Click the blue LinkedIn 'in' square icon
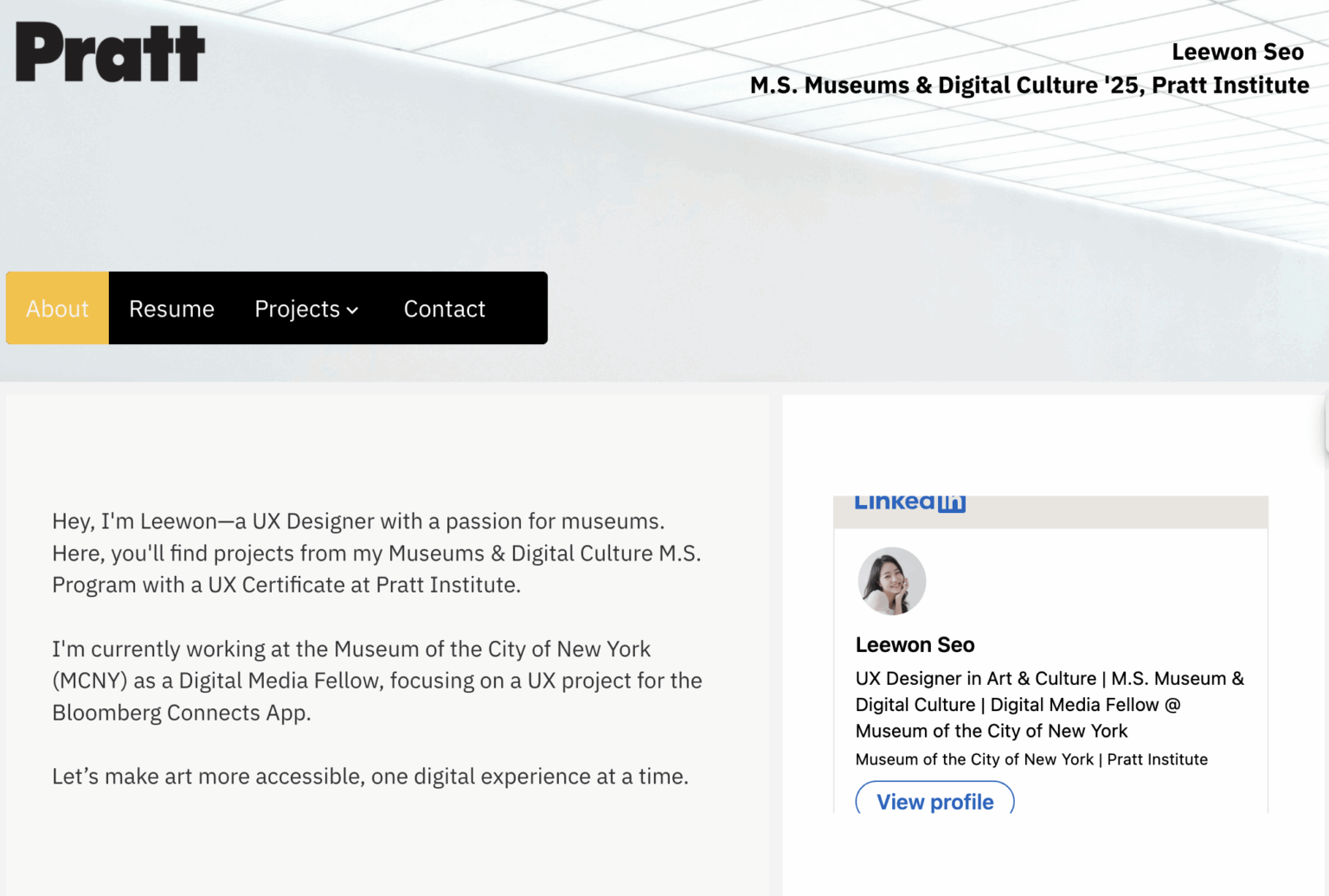Screen dimensions: 1329x896 point(952,500)
